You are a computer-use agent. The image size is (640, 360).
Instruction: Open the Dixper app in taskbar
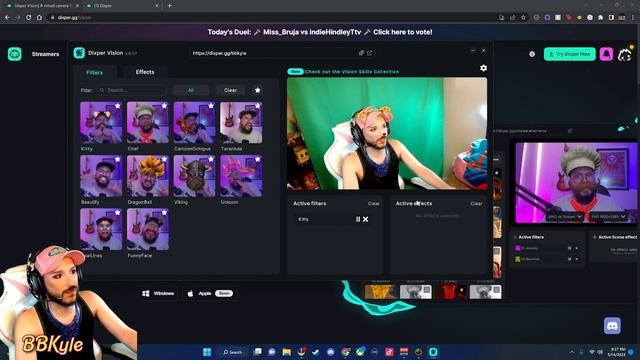pyautogui.click(x=433, y=352)
